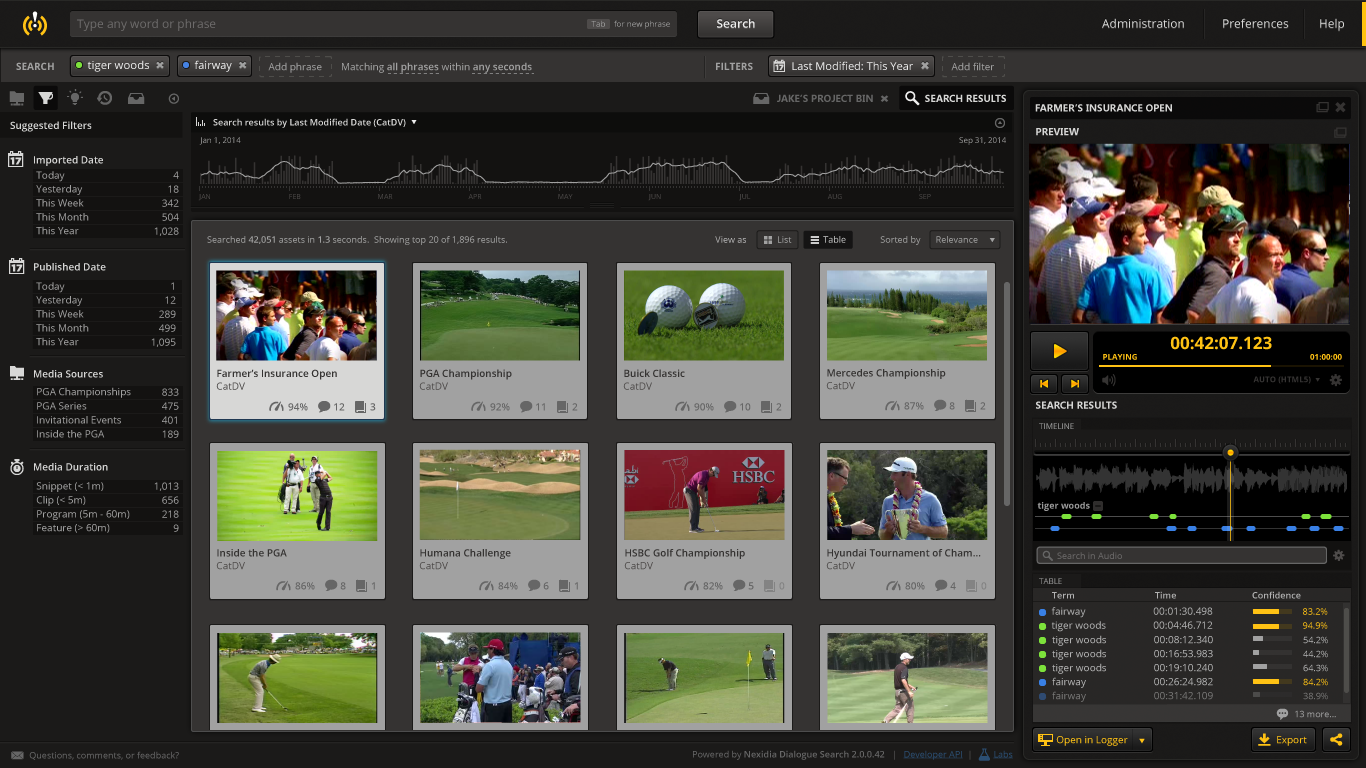Screen dimensions: 1366x768
Task: Play the preview video
Action: click(1059, 351)
